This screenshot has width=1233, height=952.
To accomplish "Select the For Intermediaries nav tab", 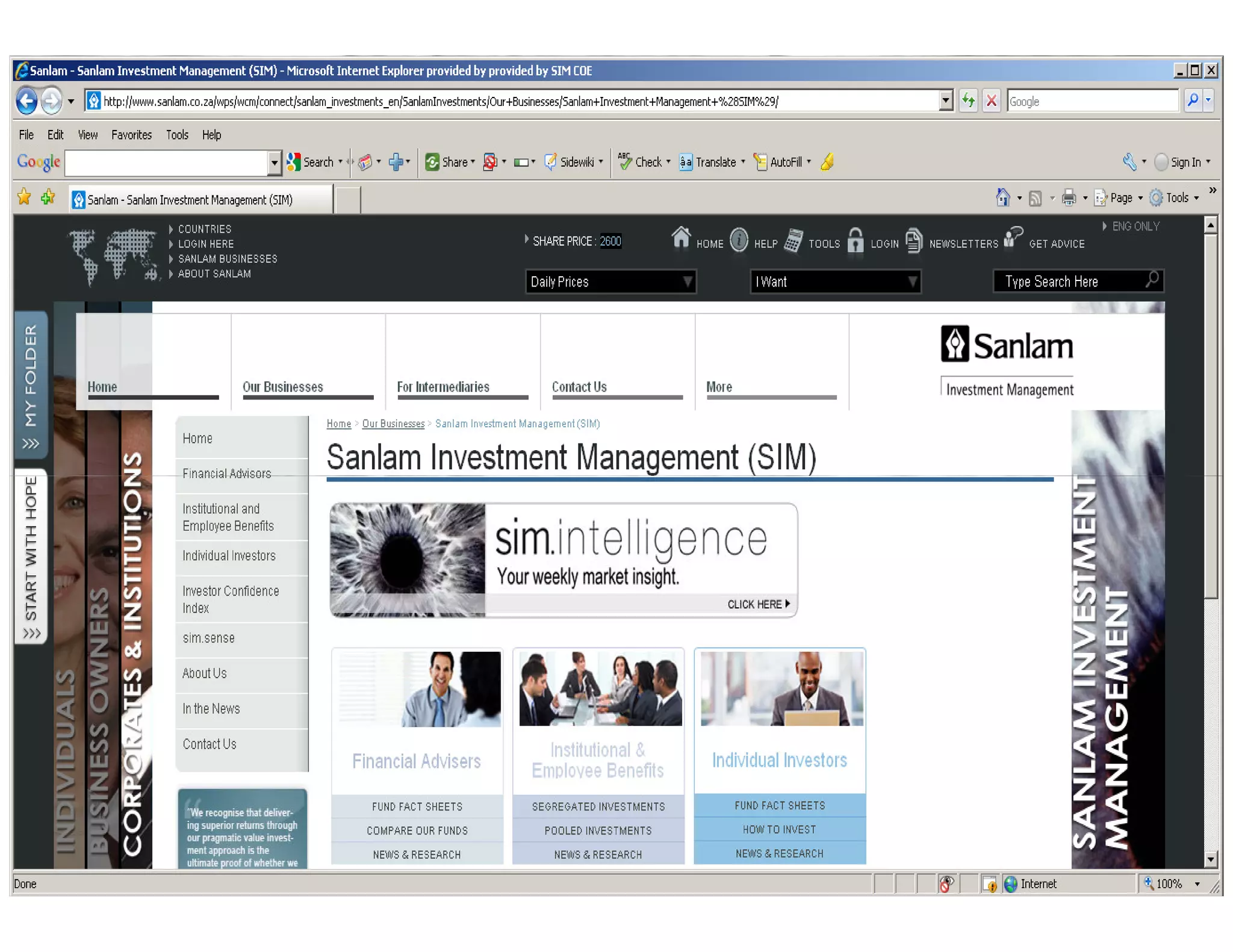I will 443,387.
